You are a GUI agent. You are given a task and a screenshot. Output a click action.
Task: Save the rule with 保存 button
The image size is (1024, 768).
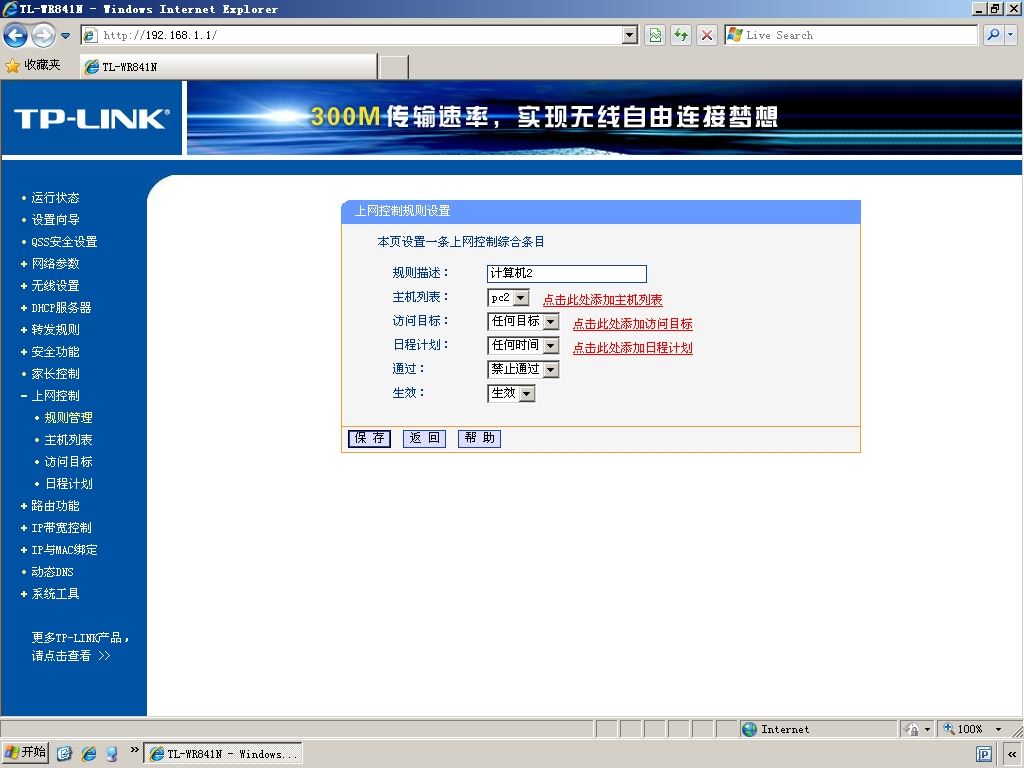(x=370, y=438)
